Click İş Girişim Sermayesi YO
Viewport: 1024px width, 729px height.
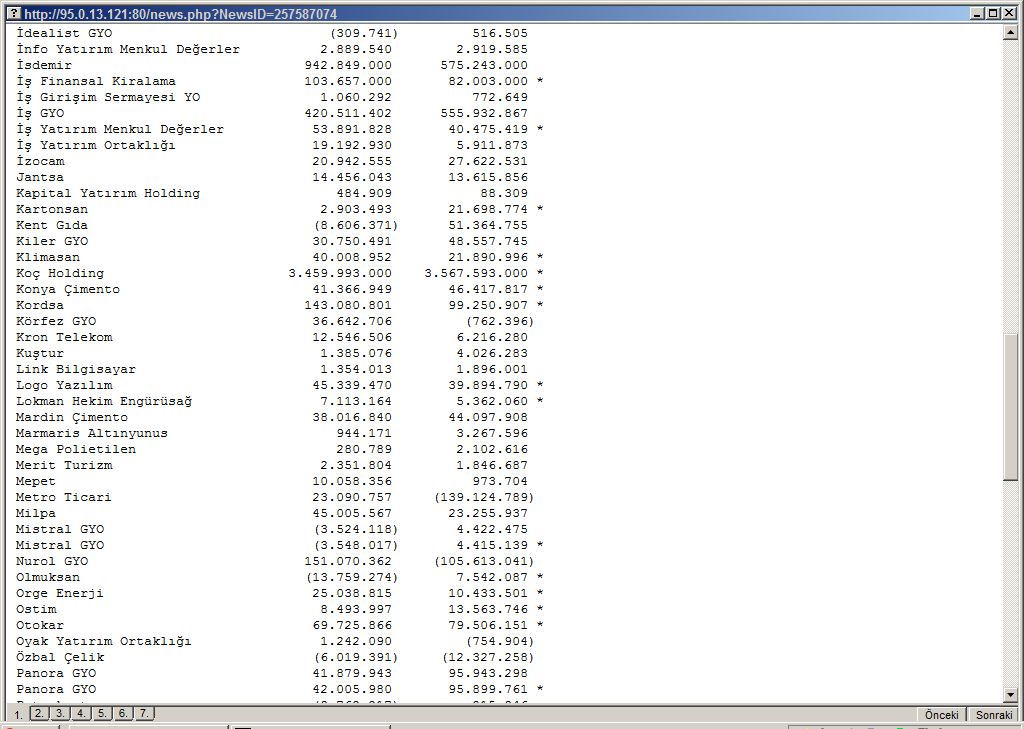click(x=108, y=97)
